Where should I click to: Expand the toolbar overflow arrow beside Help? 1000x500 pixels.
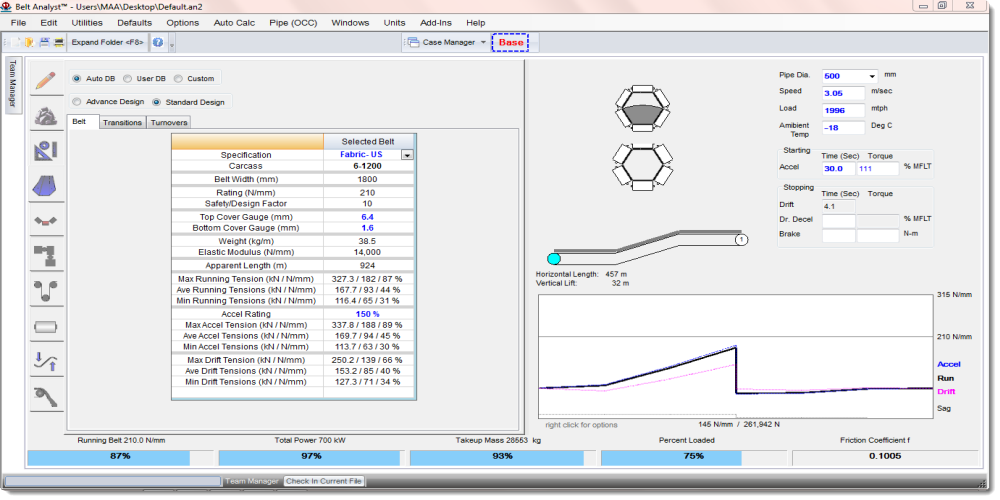point(172,44)
